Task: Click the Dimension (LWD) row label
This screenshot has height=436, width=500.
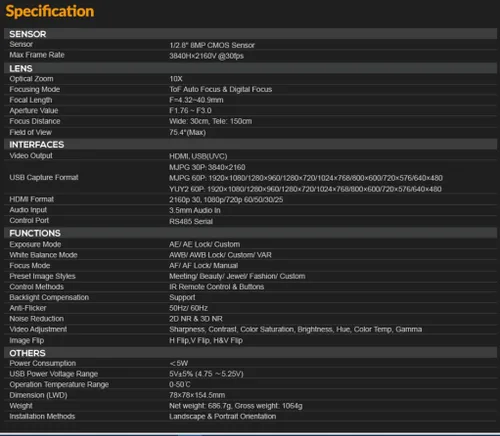Action: (x=38, y=395)
